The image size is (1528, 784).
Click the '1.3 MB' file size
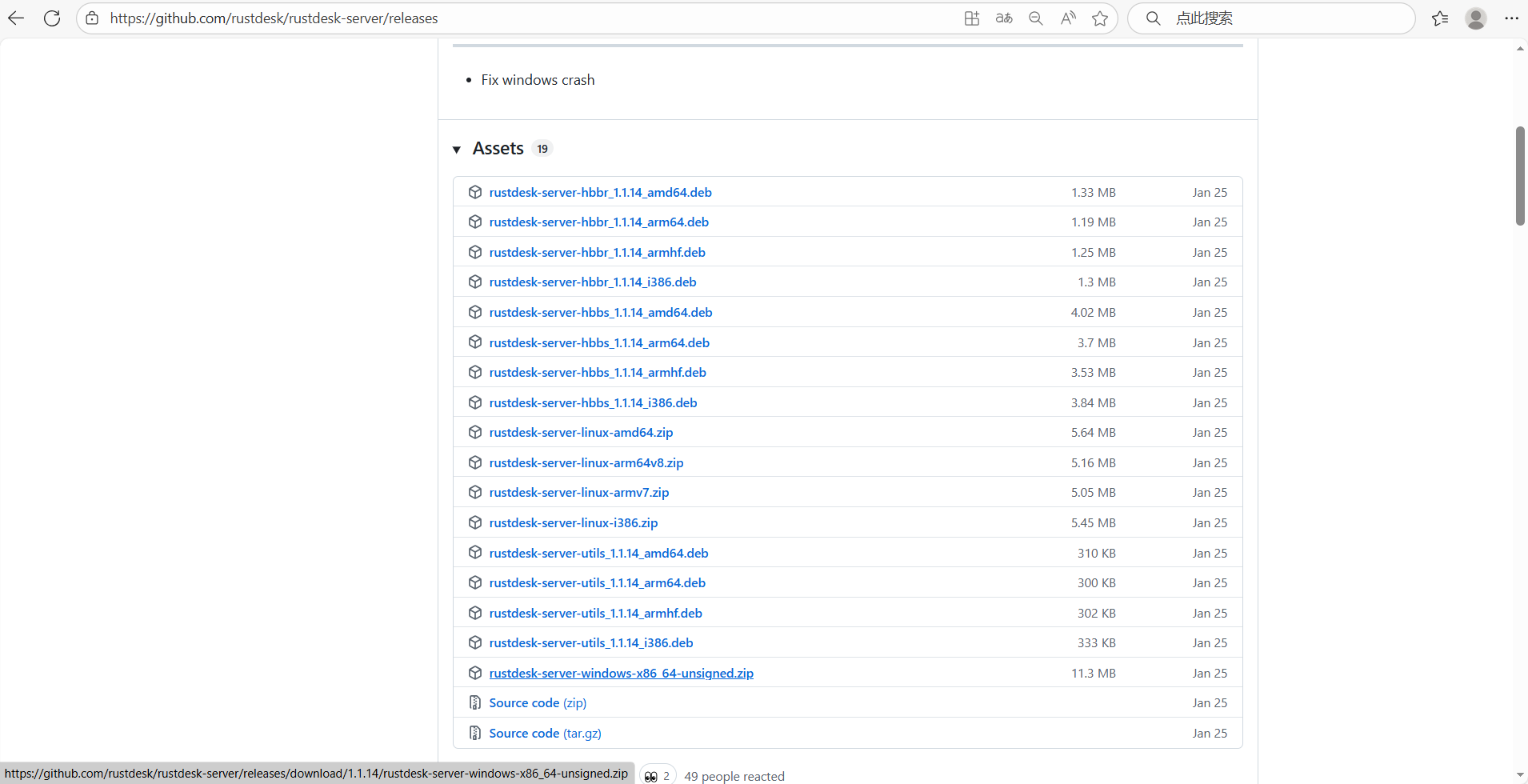pos(1096,282)
